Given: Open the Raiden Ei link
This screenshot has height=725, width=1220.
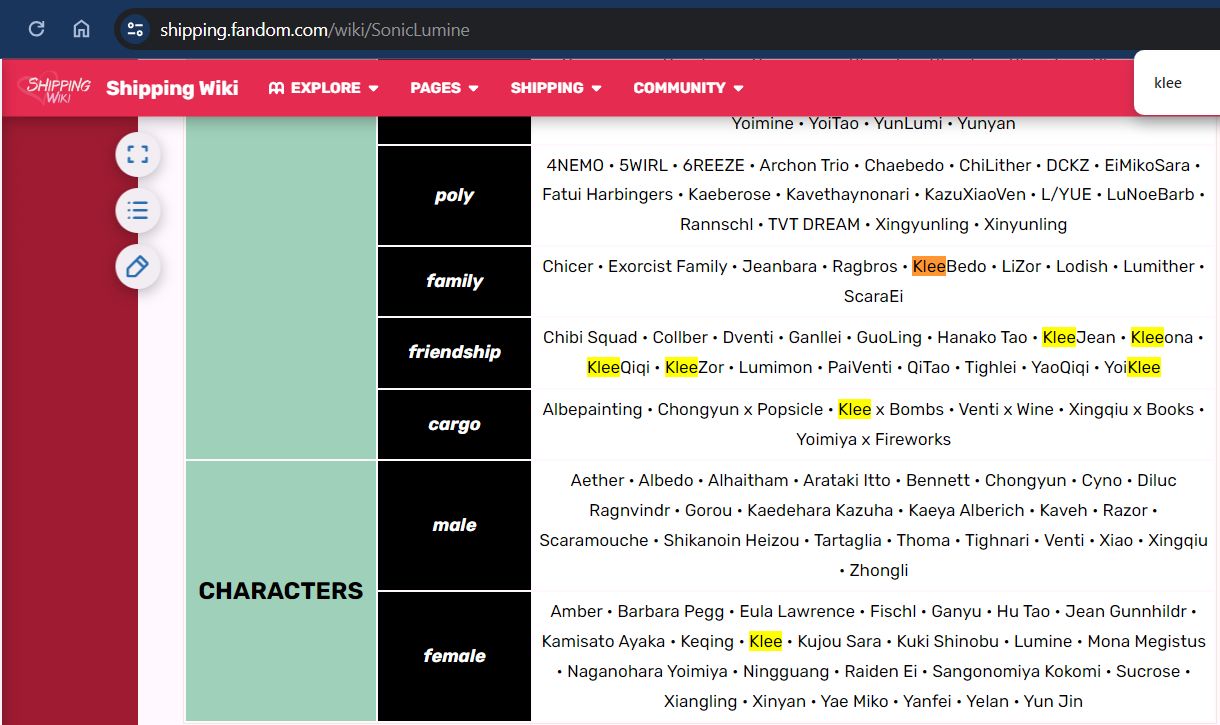Looking at the screenshot, I should tap(880, 671).
